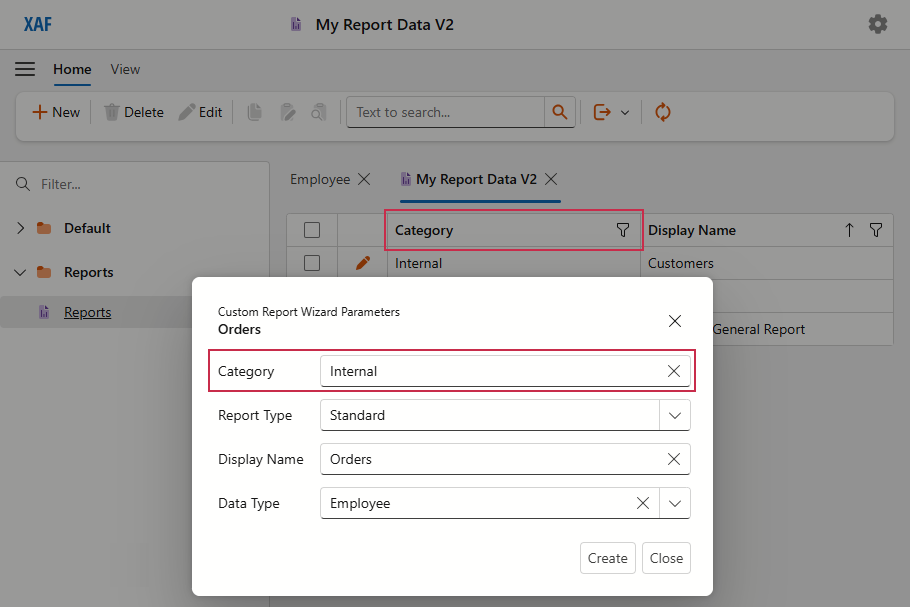910x607 pixels.
Task: Clear the Data Type selection
Action: 643,504
